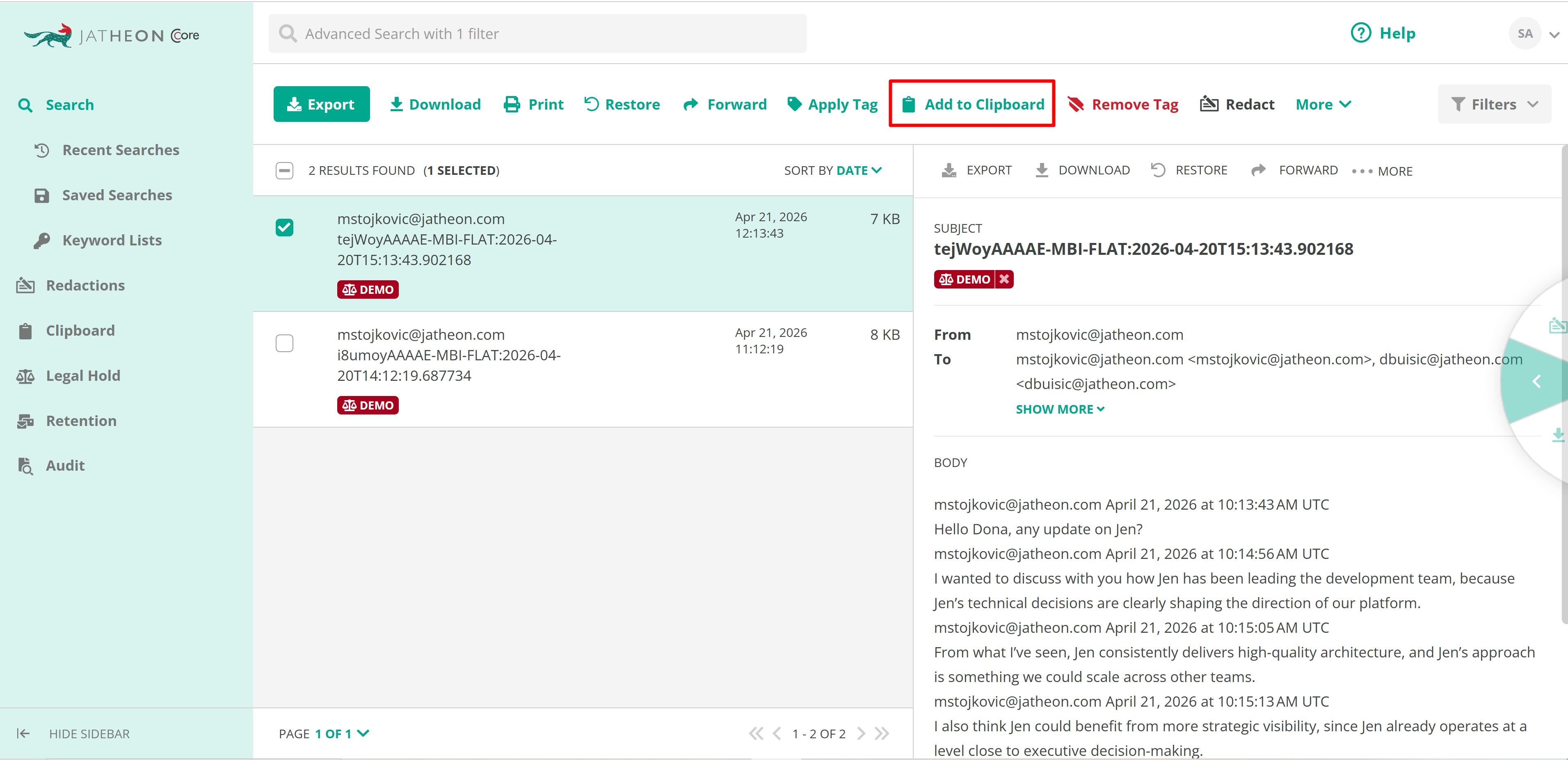This screenshot has height=760, width=1568.
Task: Open the tejWoyAAAAE-MBI-FLAT message row
Action: click(x=583, y=253)
